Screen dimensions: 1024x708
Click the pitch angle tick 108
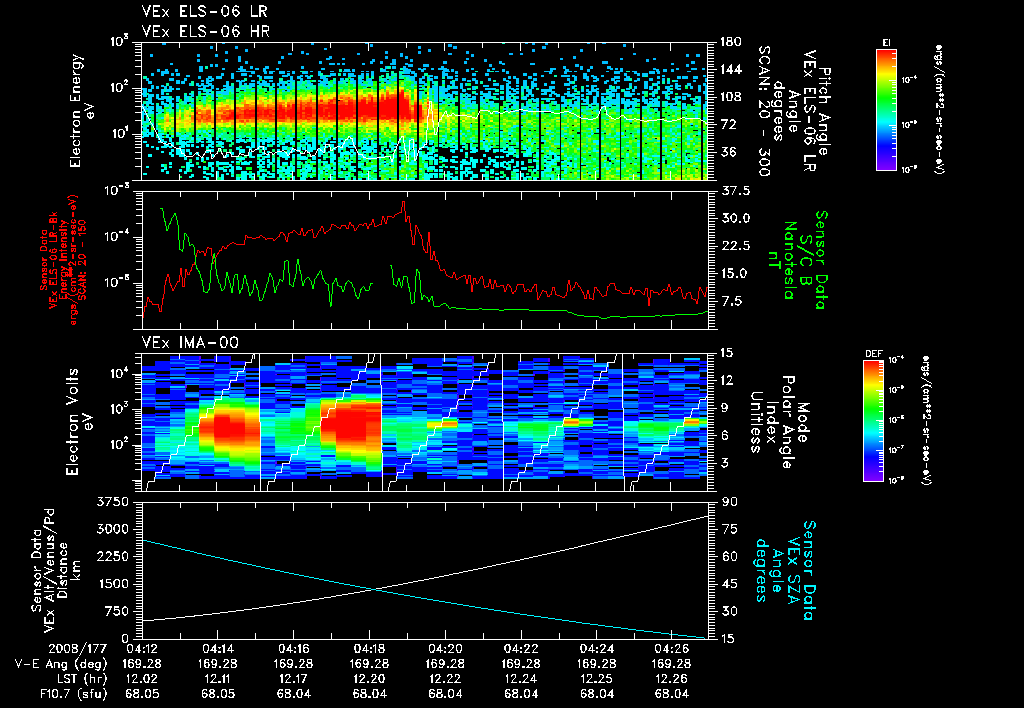click(x=730, y=97)
